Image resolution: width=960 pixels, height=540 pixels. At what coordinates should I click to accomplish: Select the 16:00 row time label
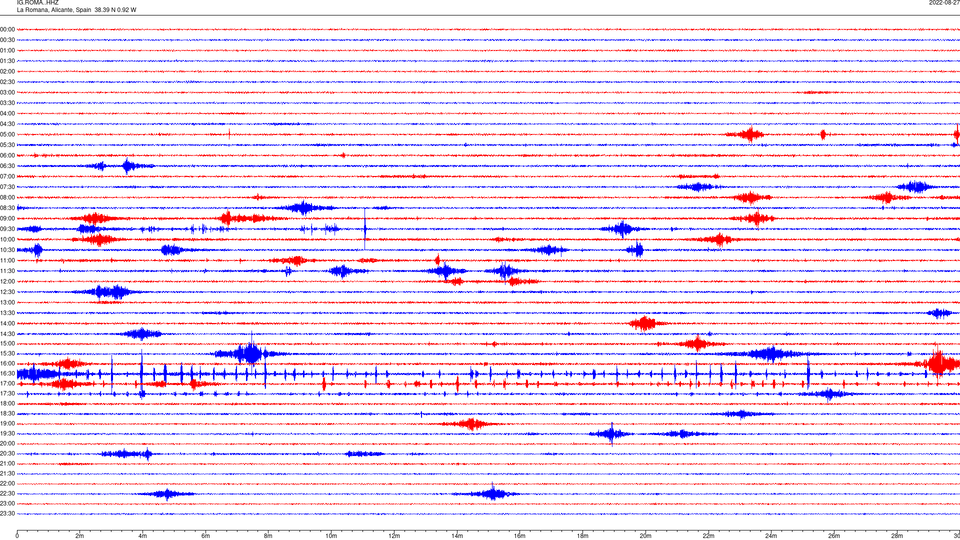pos(7,363)
